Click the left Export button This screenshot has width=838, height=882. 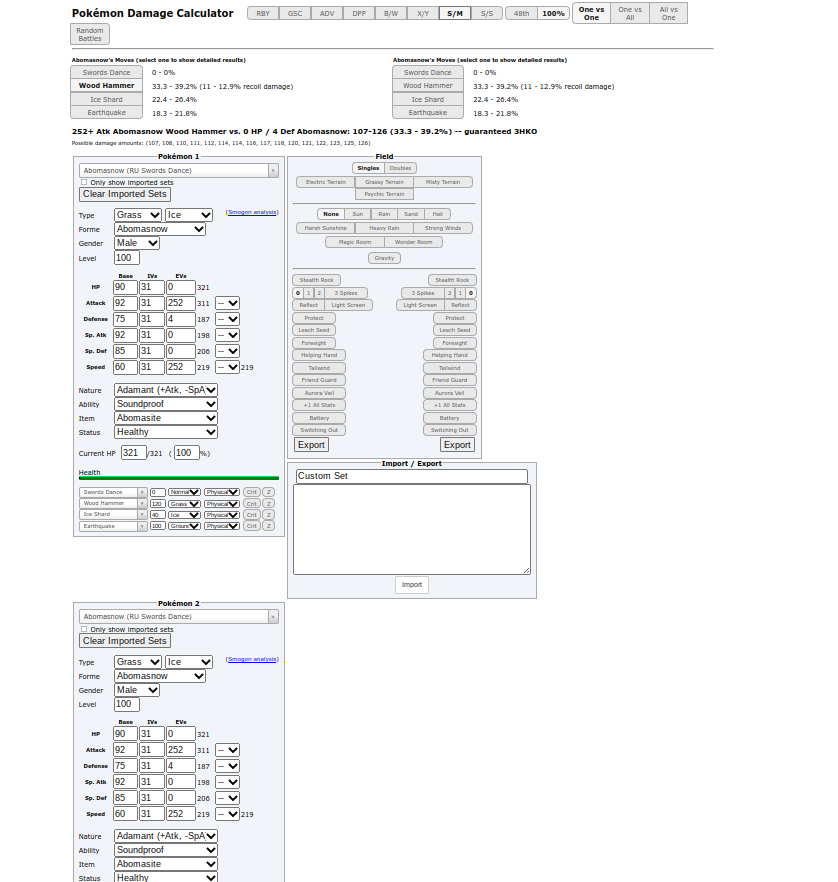click(311, 445)
